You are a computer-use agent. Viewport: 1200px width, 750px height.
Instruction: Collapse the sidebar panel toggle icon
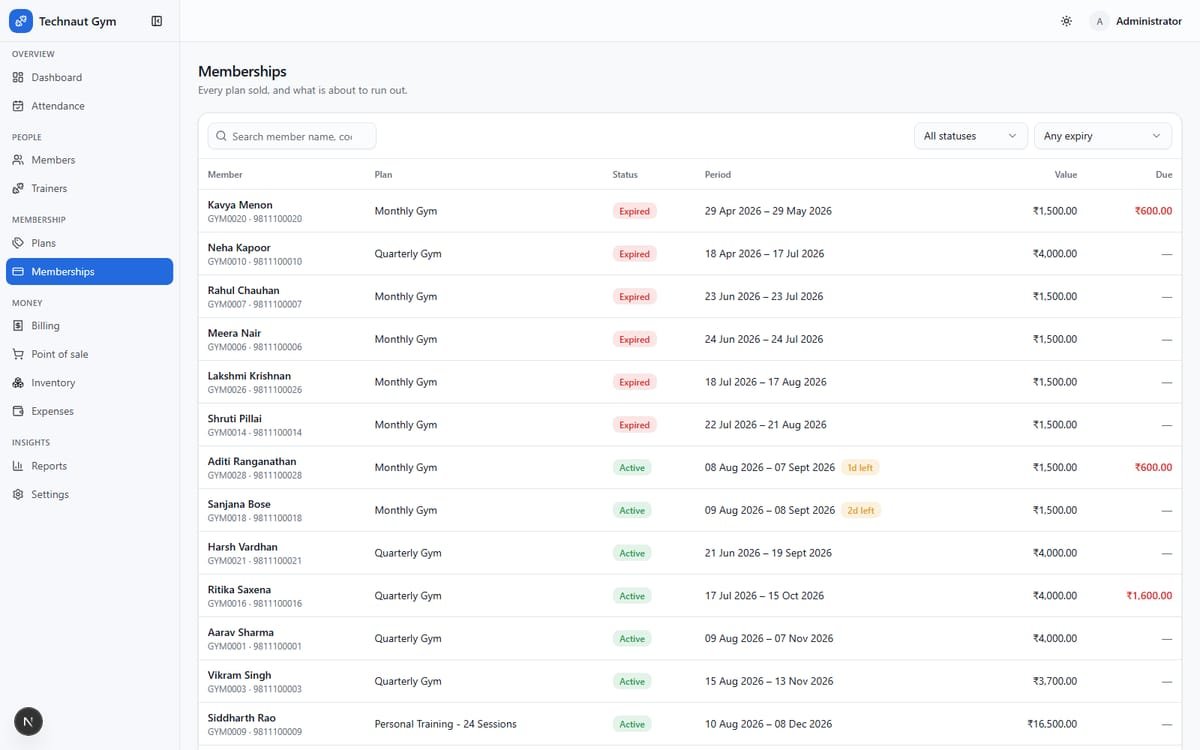(x=157, y=21)
